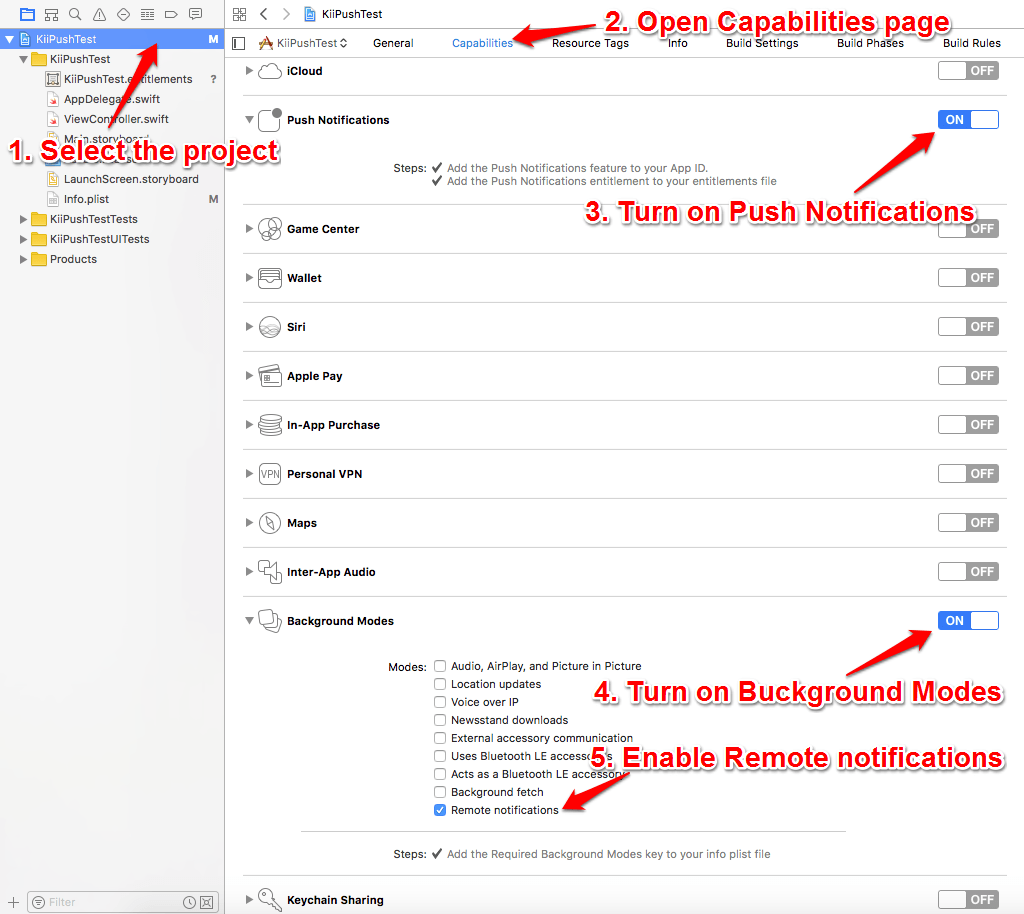Check the Location updates checkbox
This screenshot has width=1024, height=914.
[440, 684]
